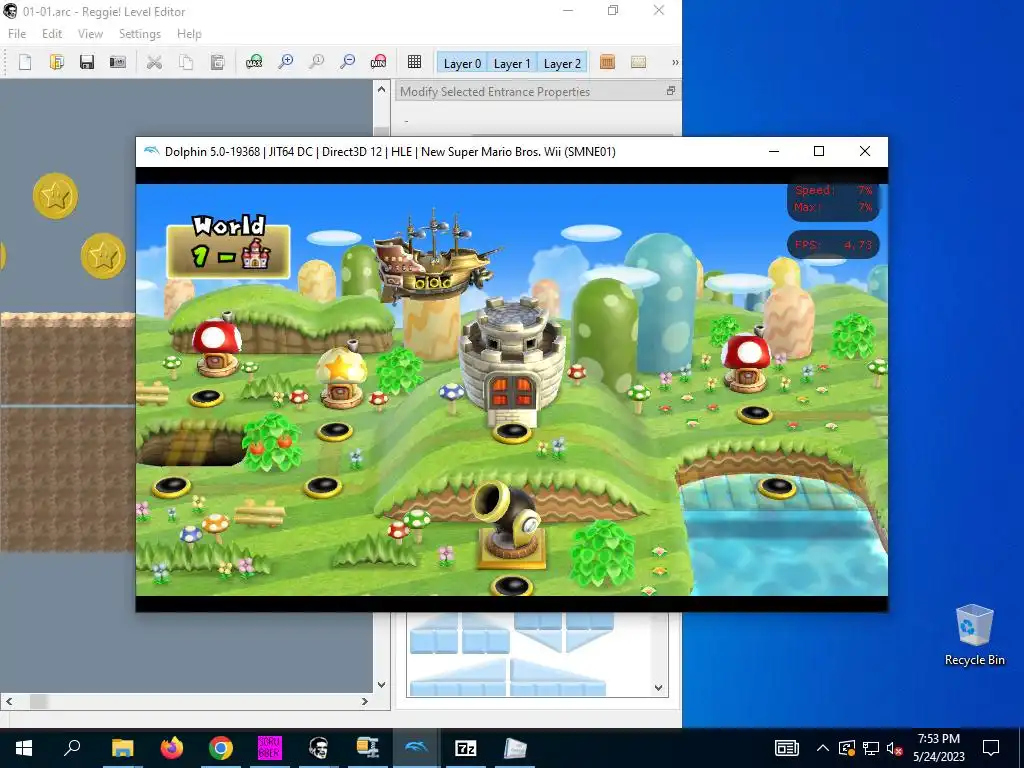Open 7-Zip from the taskbar
This screenshot has width=1024, height=768.
click(466, 748)
